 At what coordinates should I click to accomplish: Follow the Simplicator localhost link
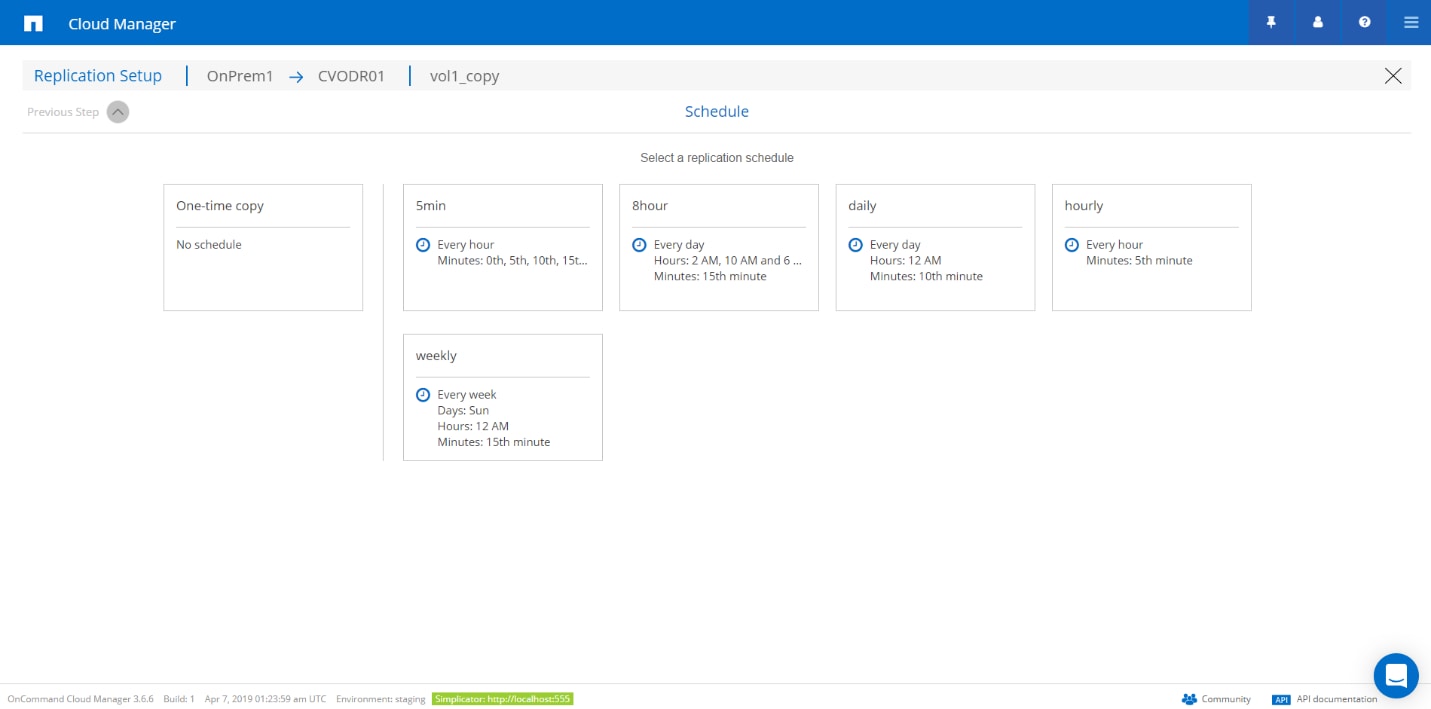coord(503,699)
